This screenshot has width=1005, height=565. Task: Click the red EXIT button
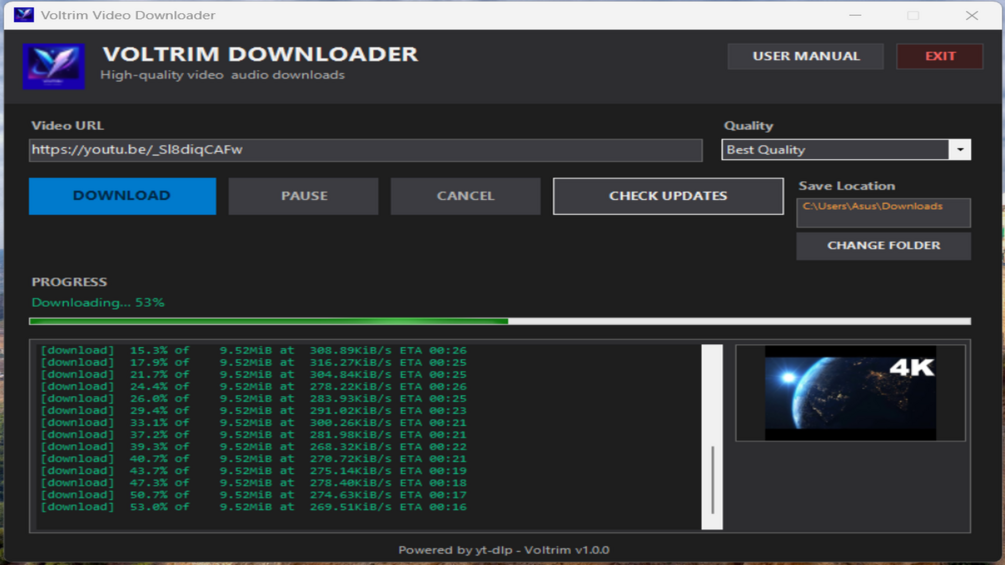pyautogui.click(x=940, y=56)
